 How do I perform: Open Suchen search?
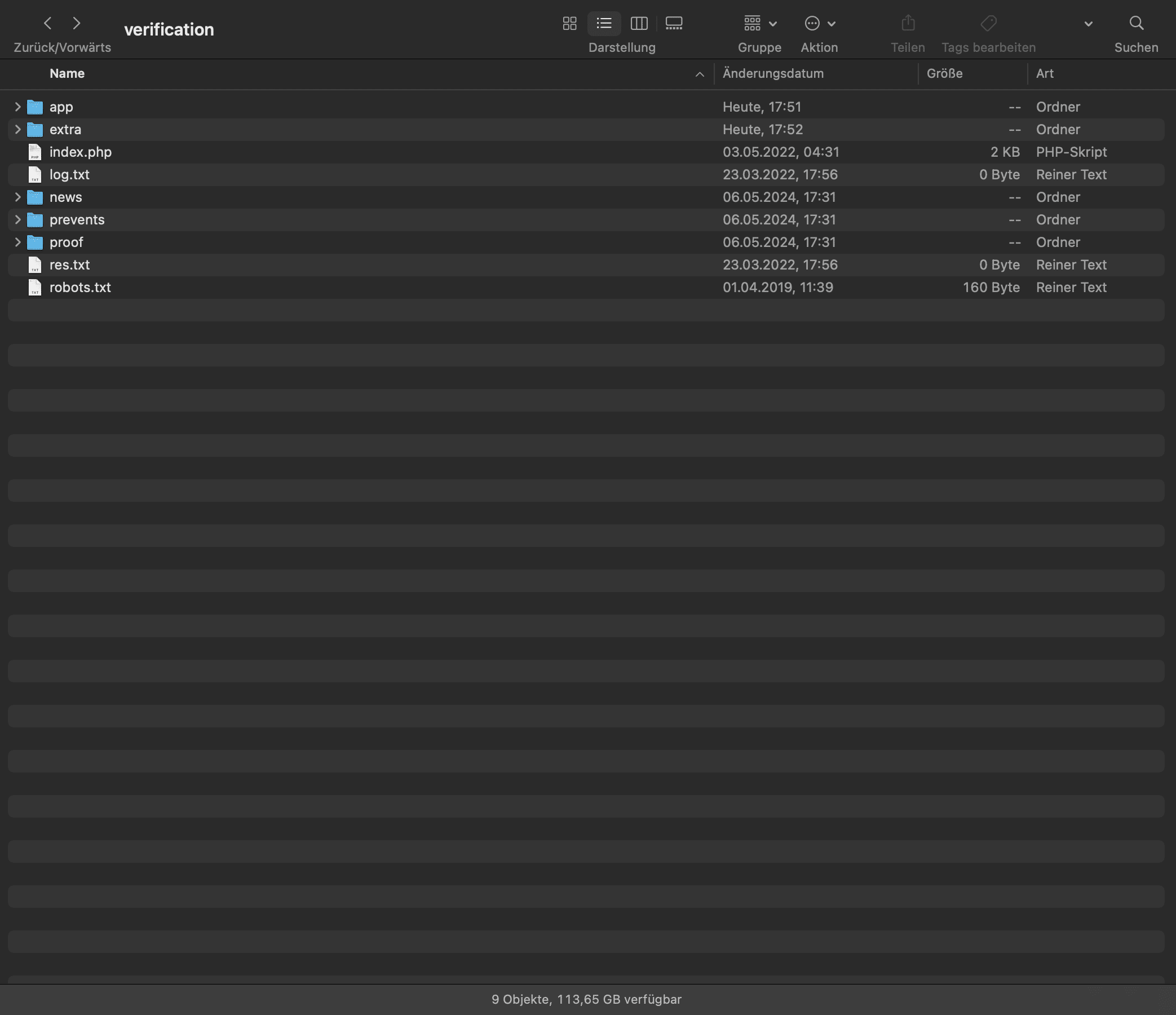point(1137,23)
